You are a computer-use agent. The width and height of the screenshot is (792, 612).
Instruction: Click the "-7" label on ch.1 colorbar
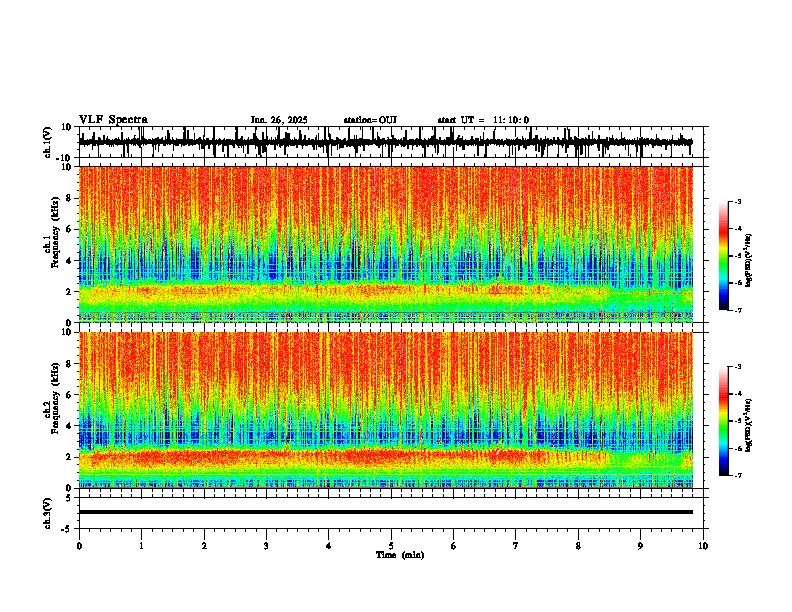click(x=737, y=310)
